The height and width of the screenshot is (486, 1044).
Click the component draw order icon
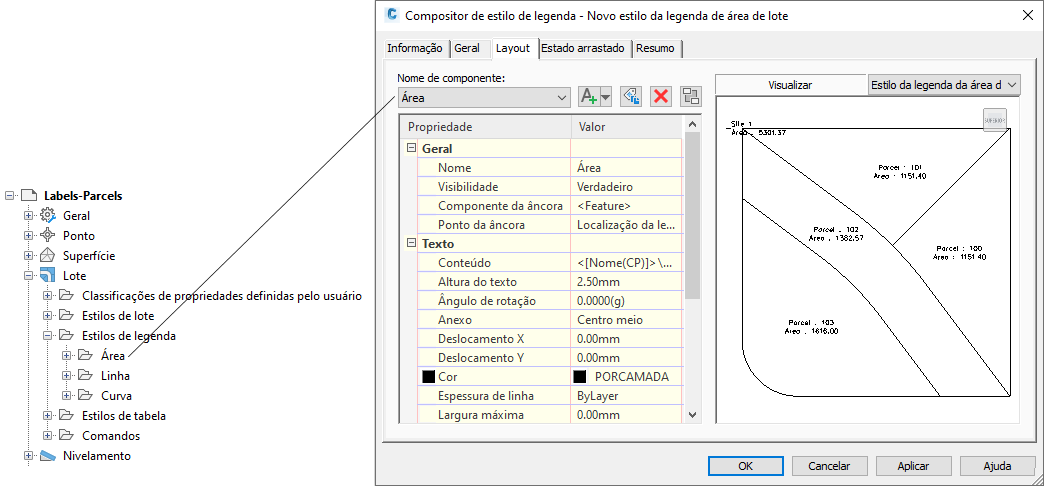tap(691, 97)
